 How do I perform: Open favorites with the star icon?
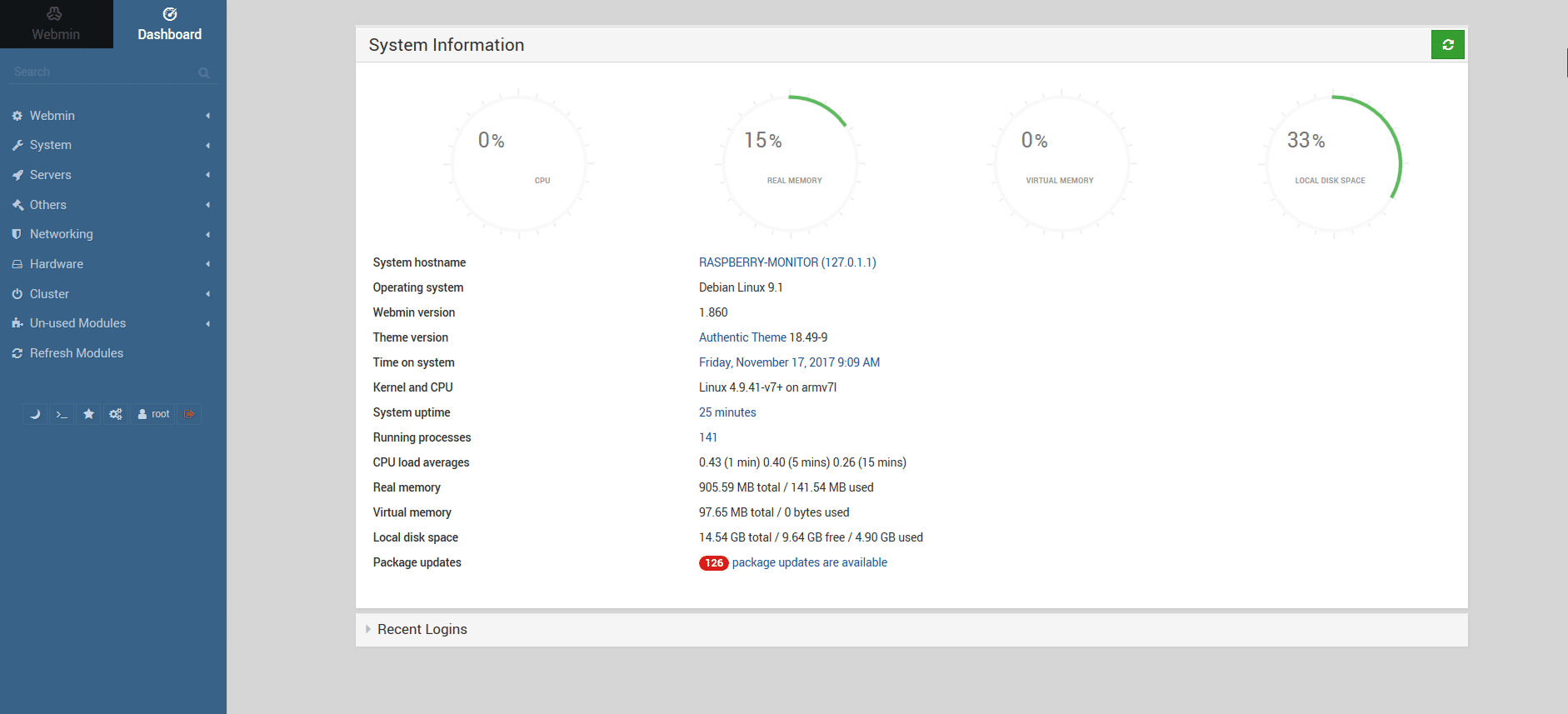pos(88,414)
